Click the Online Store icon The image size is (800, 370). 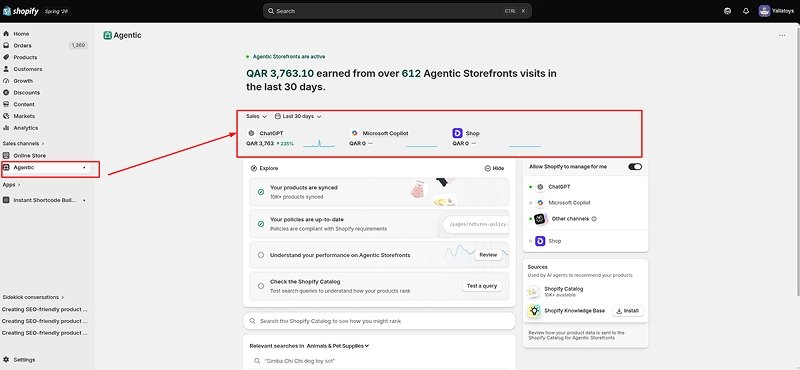[x=6, y=155]
